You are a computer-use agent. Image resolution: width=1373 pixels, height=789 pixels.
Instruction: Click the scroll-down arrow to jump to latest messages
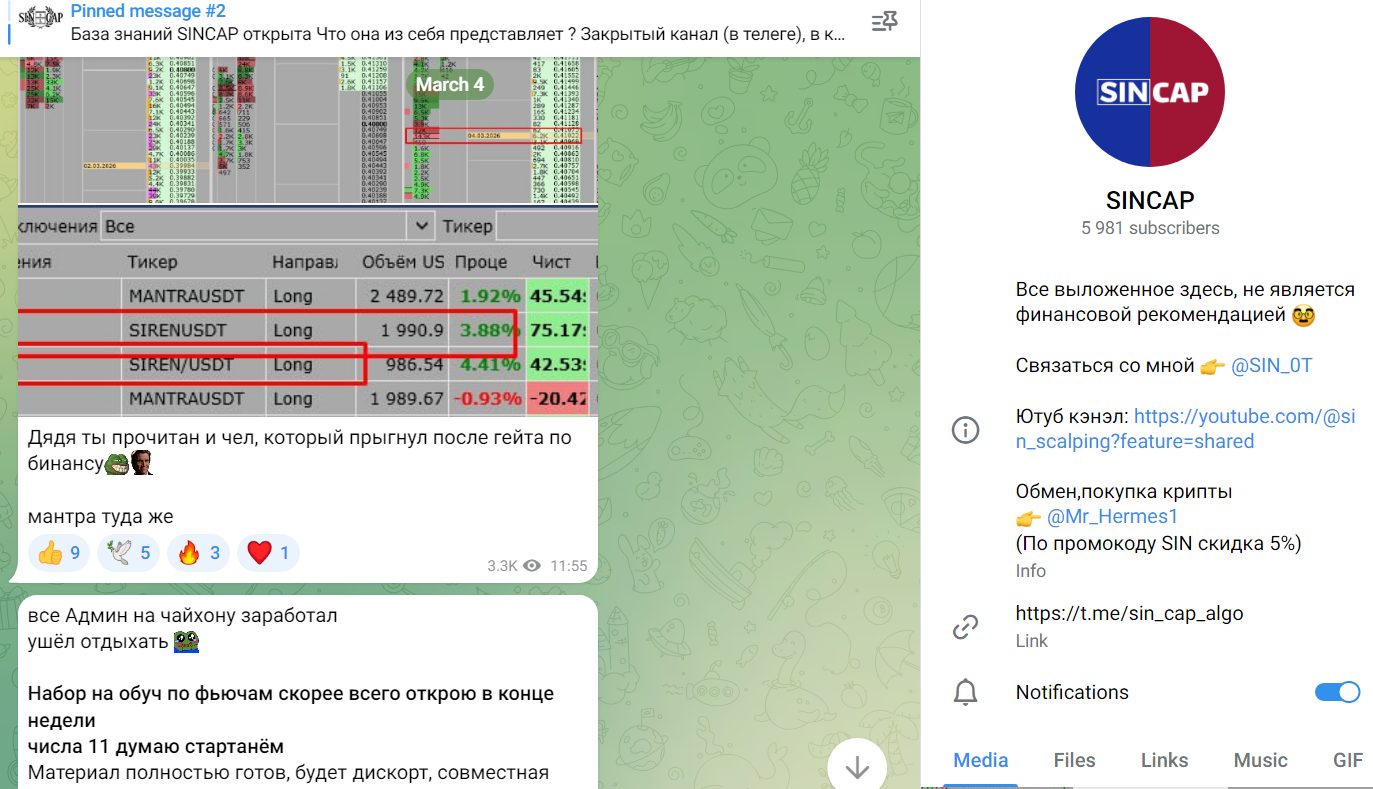(857, 766)
